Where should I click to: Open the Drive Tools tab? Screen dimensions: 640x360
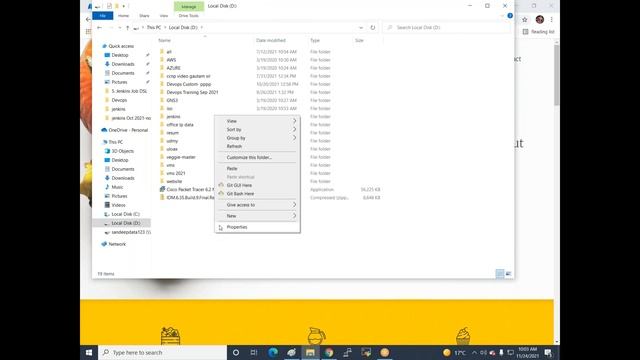point(189,16)
